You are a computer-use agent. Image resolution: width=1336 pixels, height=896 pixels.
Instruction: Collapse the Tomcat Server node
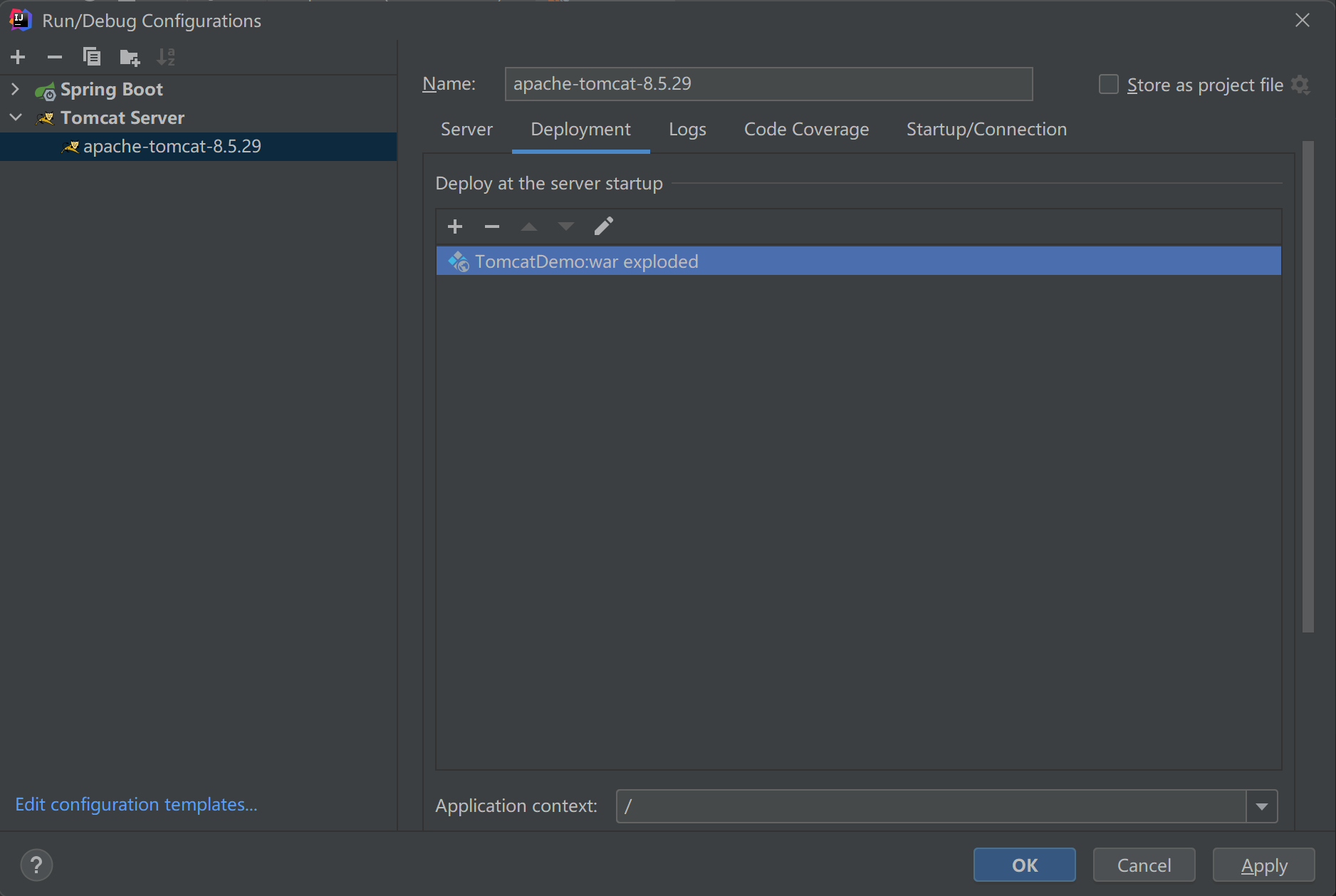16,118
